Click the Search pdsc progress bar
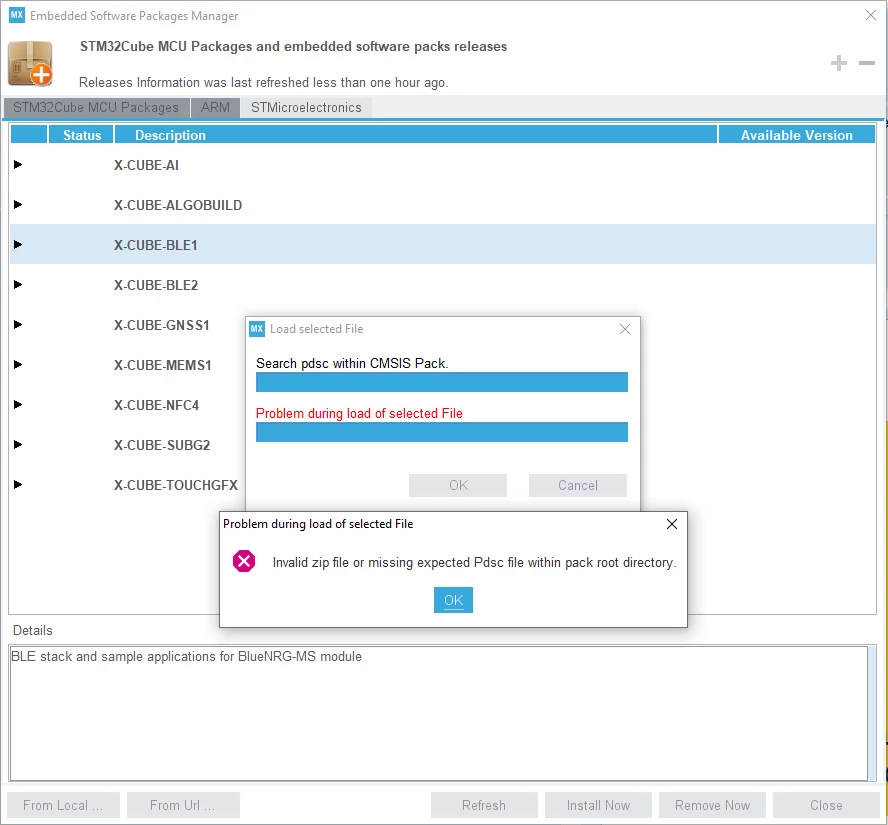Viewport: 888px width, 825px height. tap(442, 382)
